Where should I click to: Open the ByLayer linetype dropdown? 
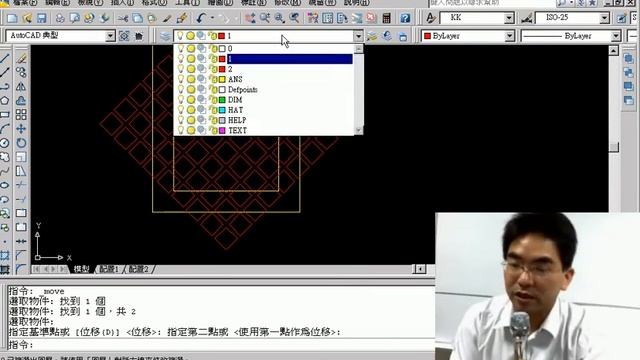616,36
